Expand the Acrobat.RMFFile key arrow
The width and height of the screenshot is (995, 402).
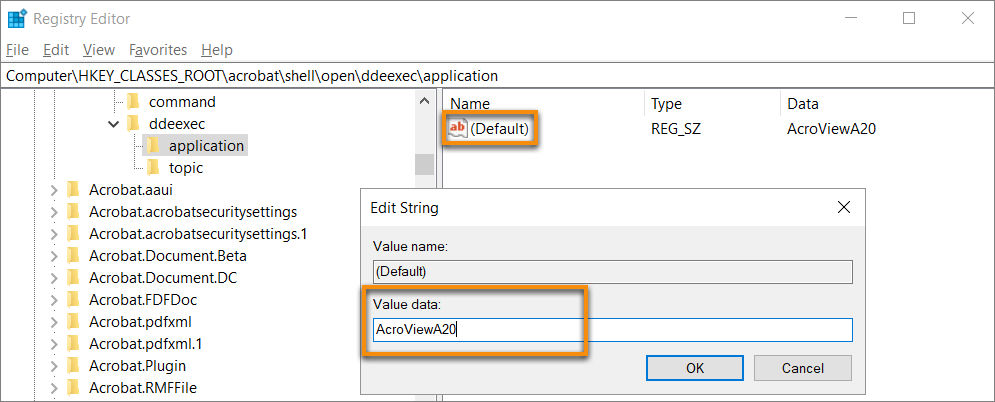53,388
